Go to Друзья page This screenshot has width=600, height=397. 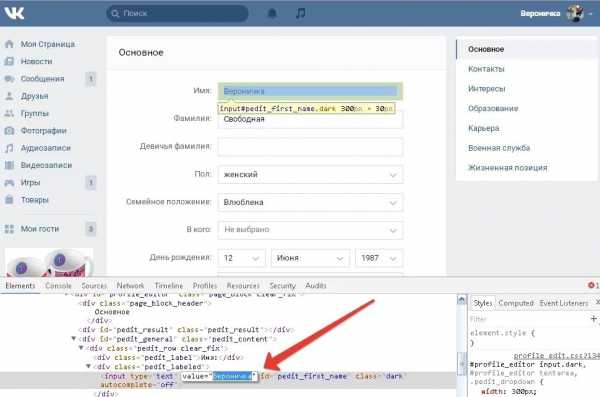click(x=34, y=96)
